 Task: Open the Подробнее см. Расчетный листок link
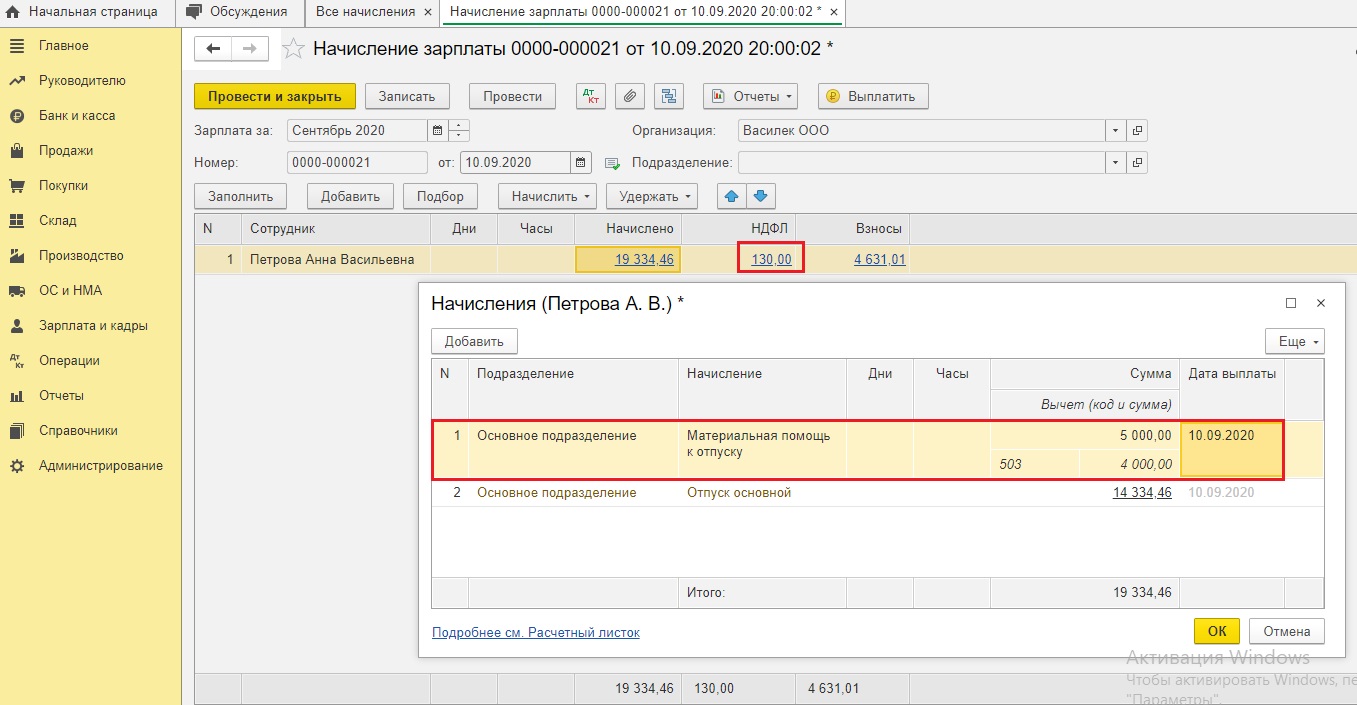(x=536, y=632)
